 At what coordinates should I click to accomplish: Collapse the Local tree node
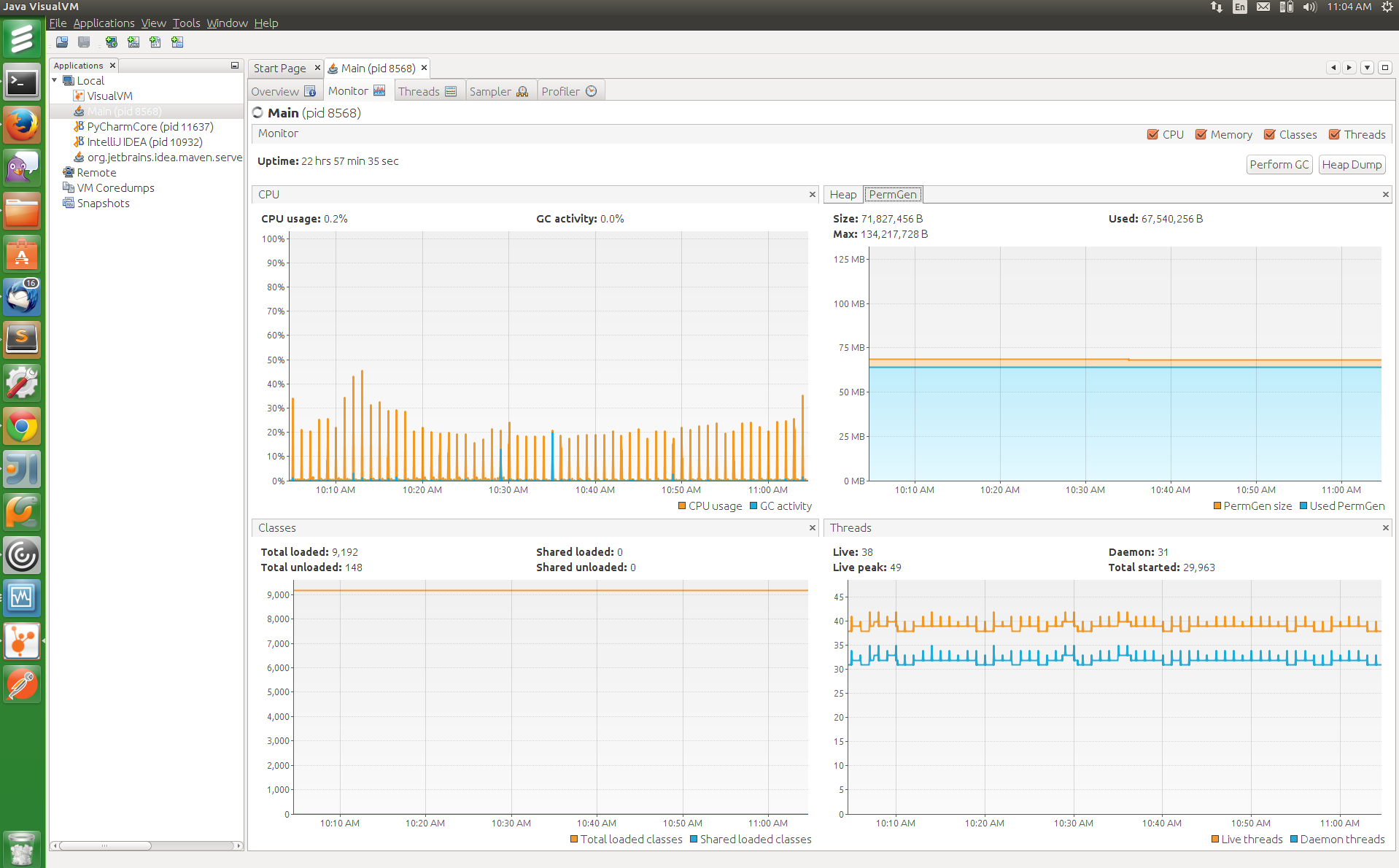coord(55,80)
